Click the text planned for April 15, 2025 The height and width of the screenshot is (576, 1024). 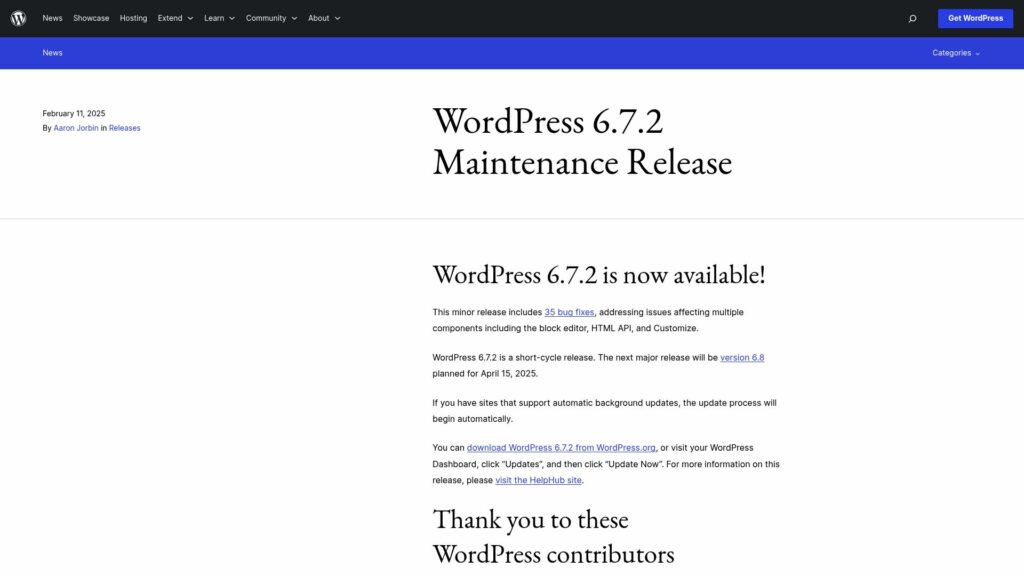[x=485, y=374]
